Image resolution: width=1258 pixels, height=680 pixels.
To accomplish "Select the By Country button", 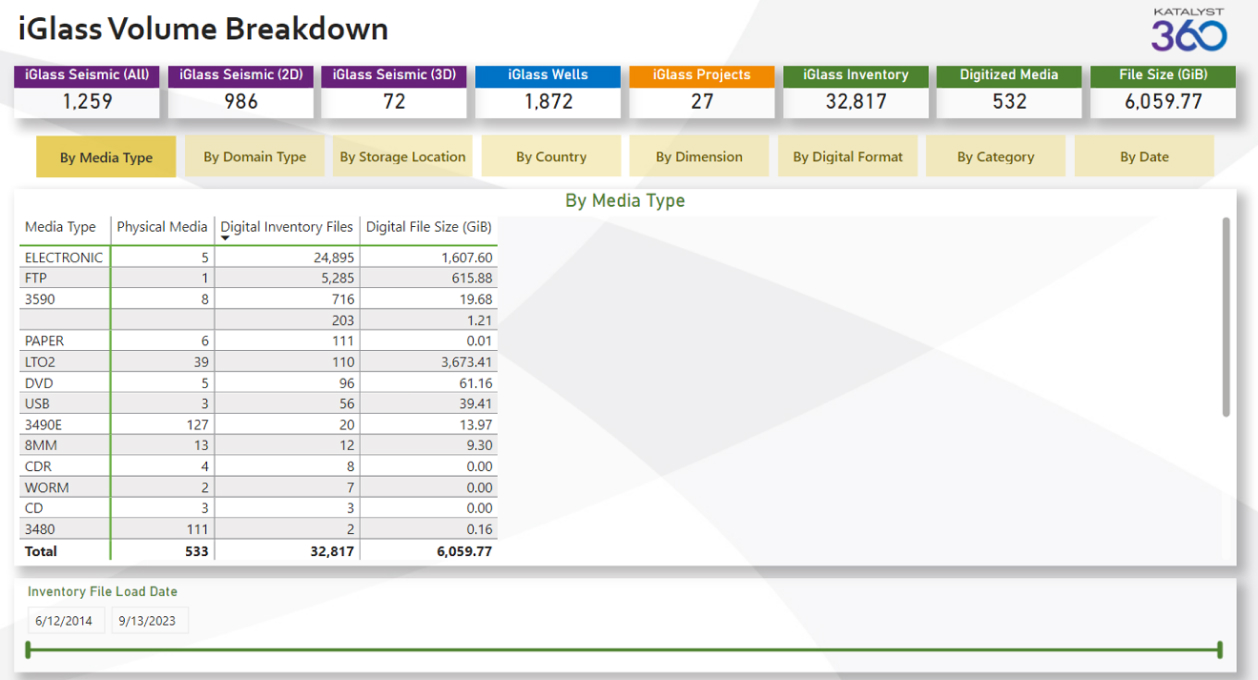I will click(x=551, y=157).
